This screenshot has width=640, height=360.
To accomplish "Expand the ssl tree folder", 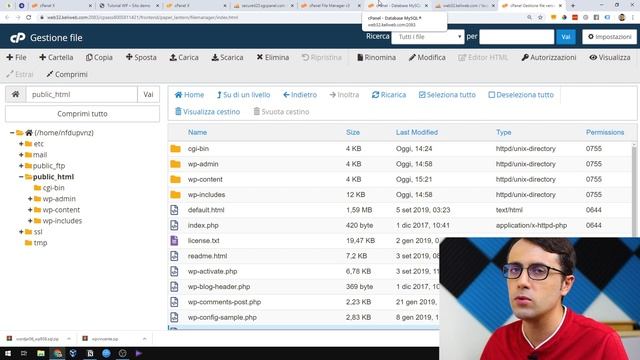I will pos(21,232).
